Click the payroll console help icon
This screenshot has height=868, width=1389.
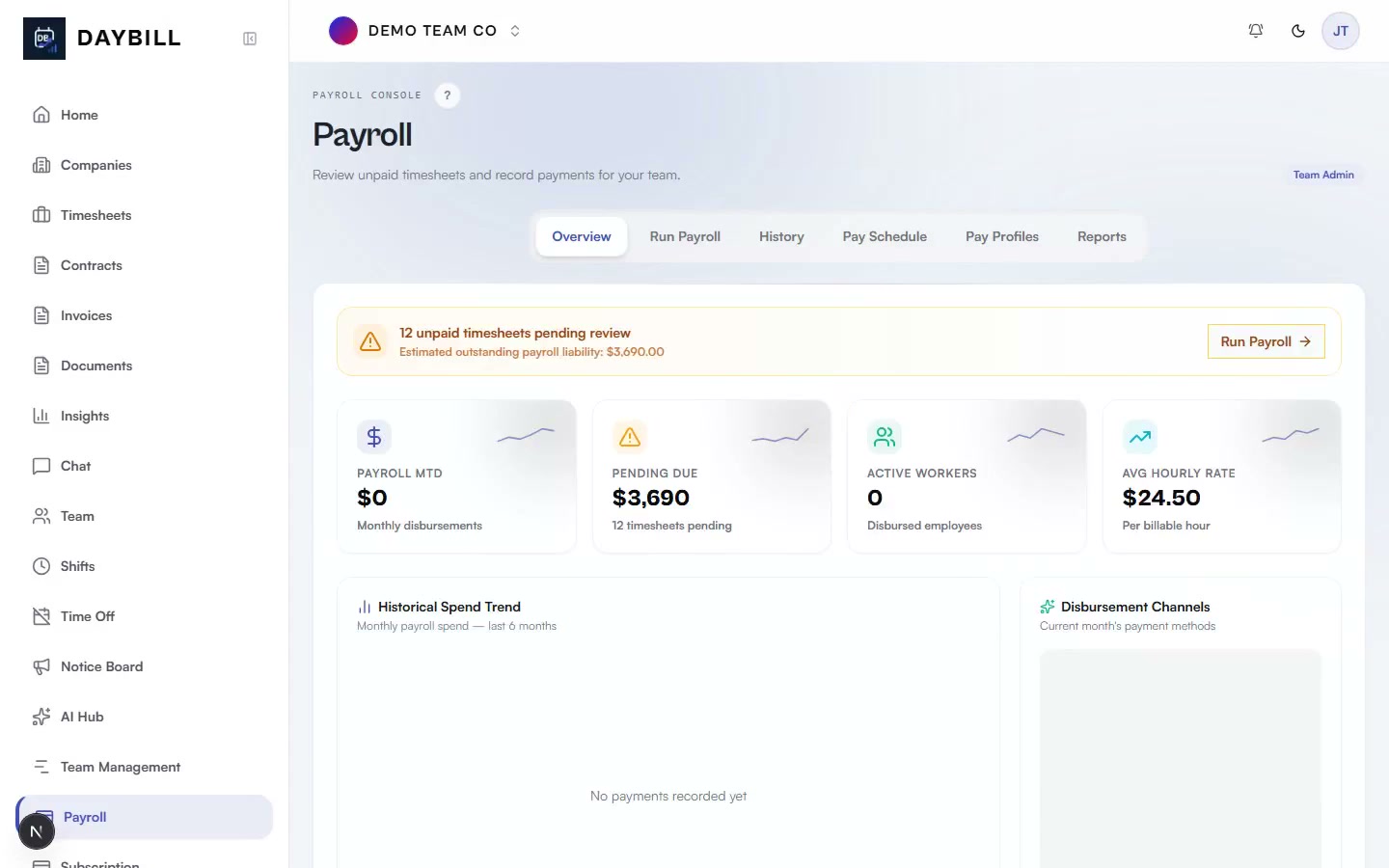(x=447, y=95)
